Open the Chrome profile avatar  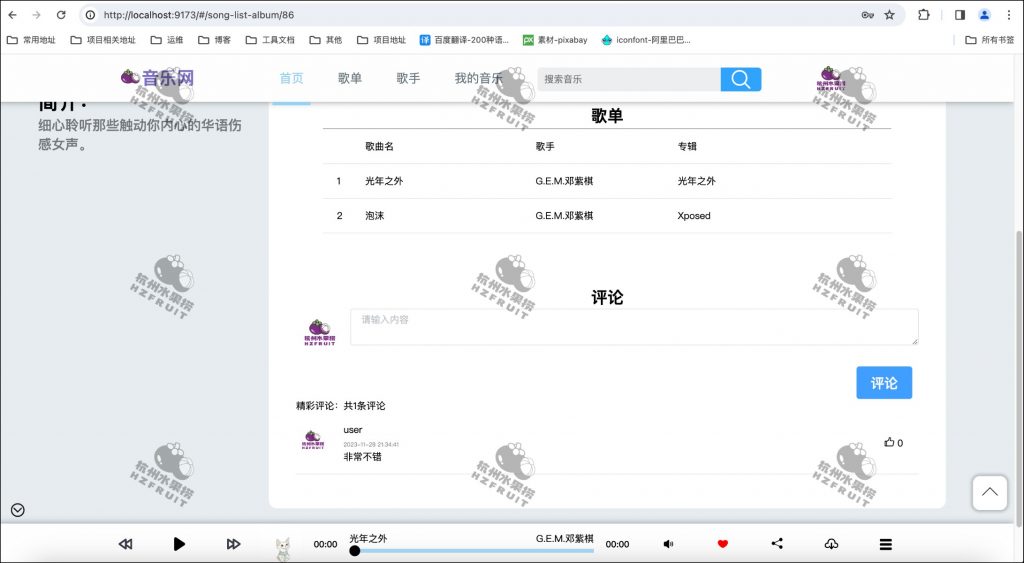point(984,14)
